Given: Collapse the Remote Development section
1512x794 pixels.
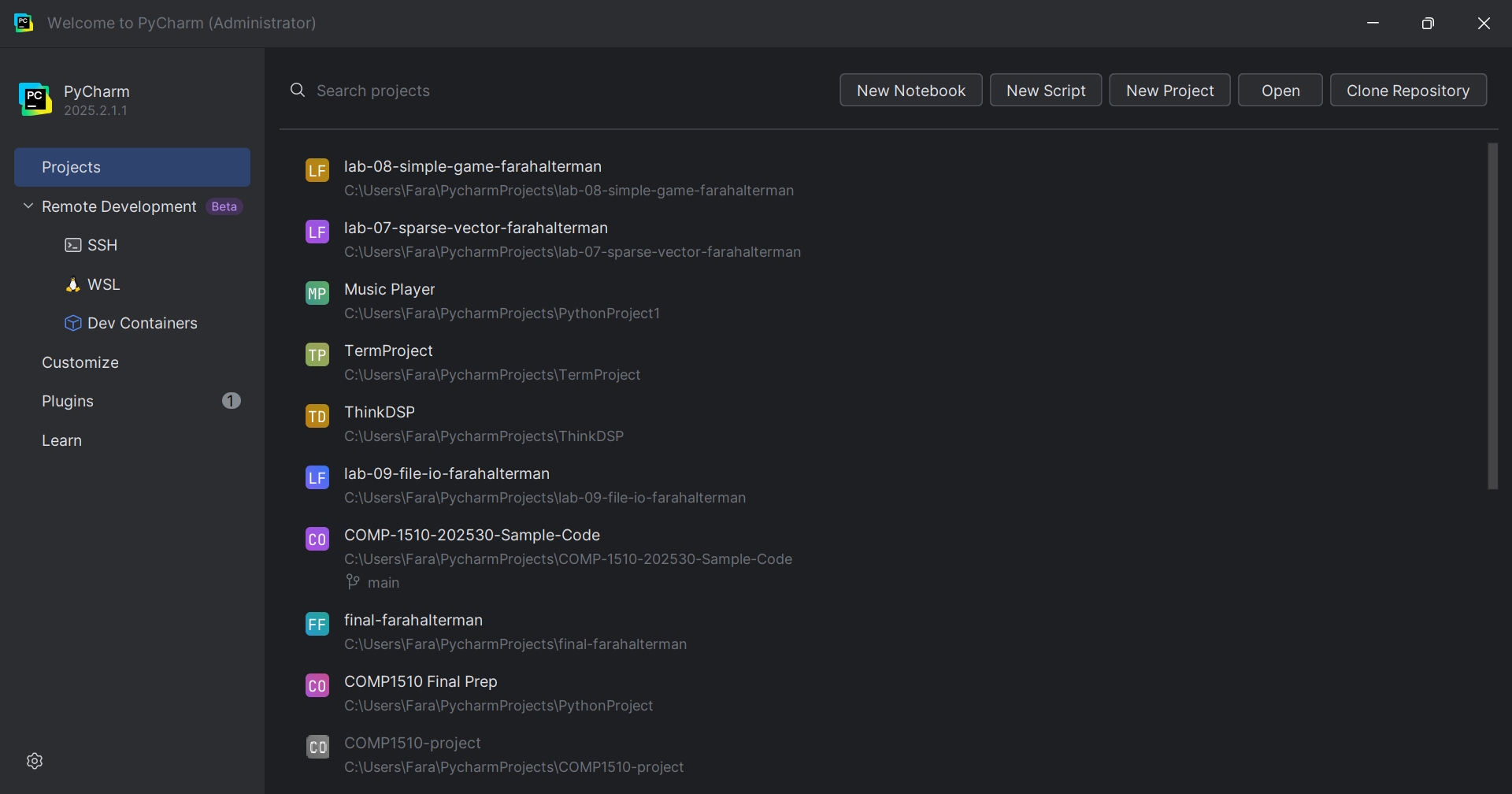Looking at the screenshot, I should [x=28, y=206].
